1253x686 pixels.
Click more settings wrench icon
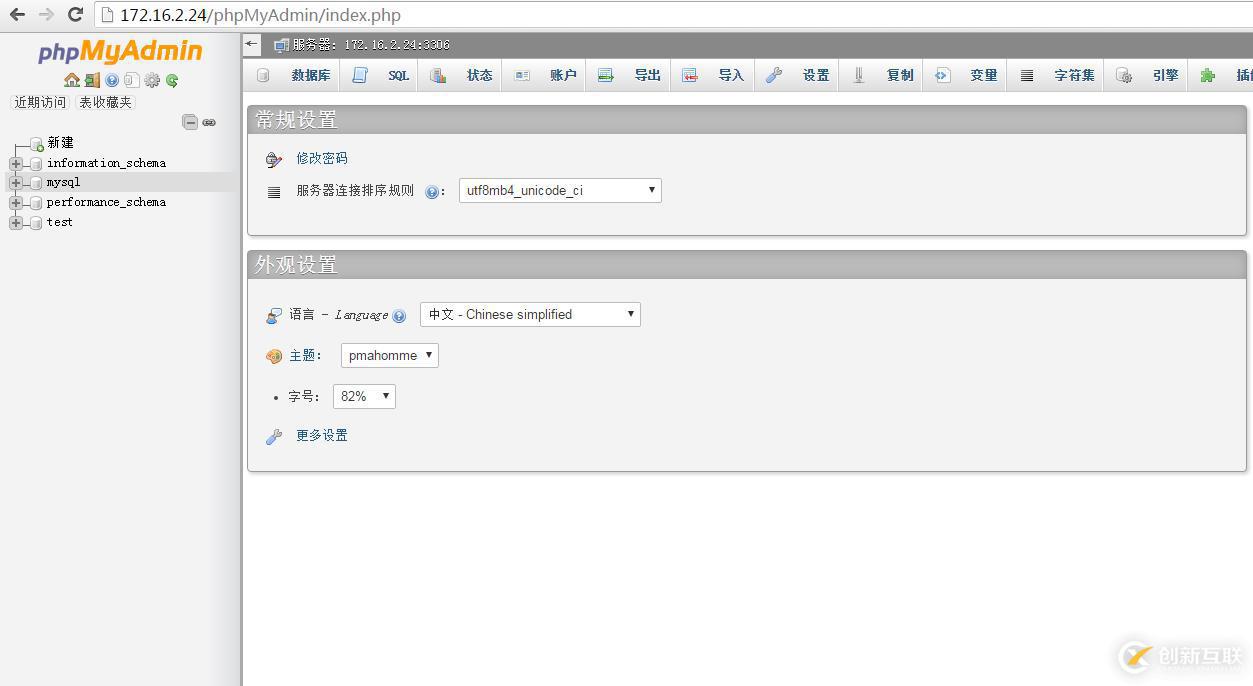[274, 437]
